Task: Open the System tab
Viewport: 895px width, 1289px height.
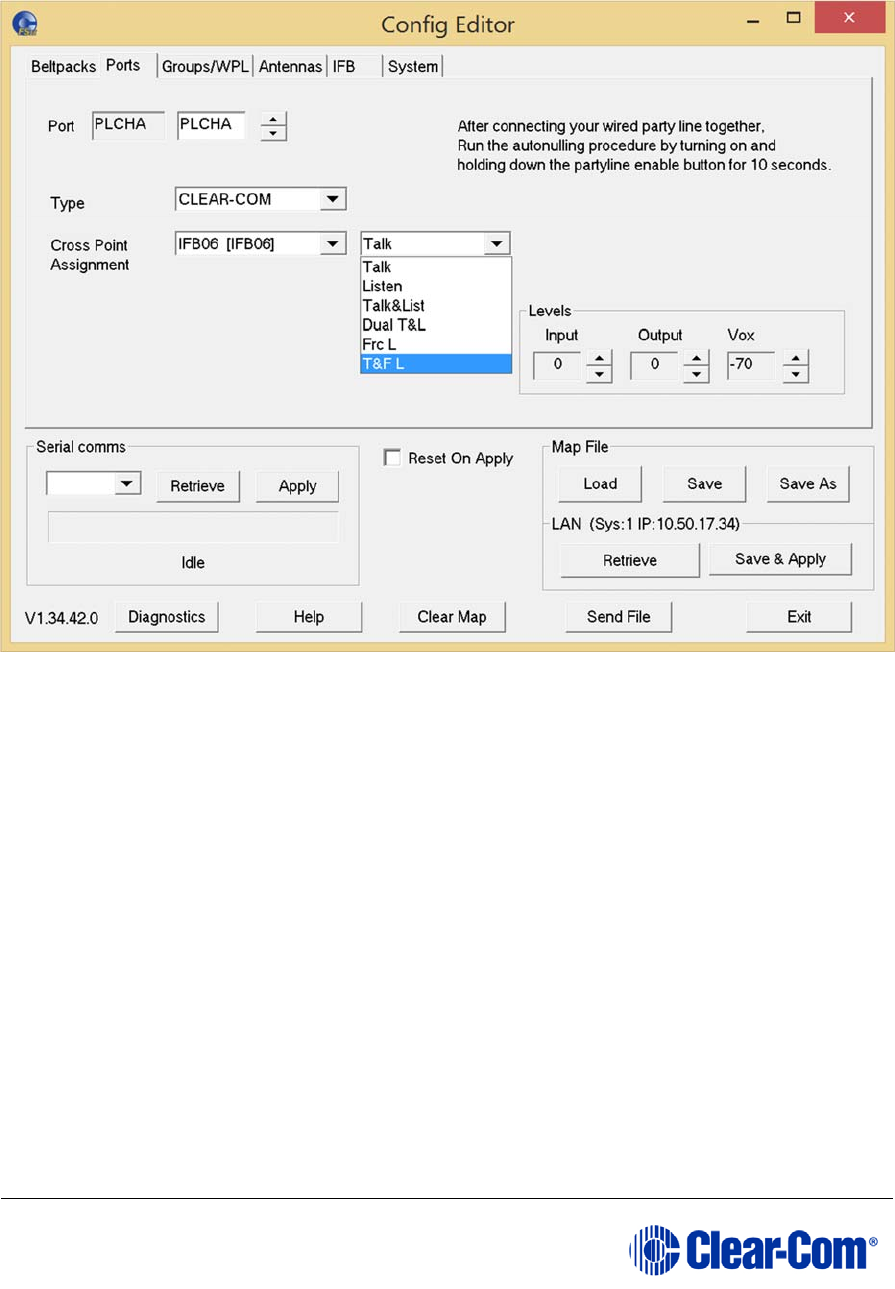Action: [413, 67]
